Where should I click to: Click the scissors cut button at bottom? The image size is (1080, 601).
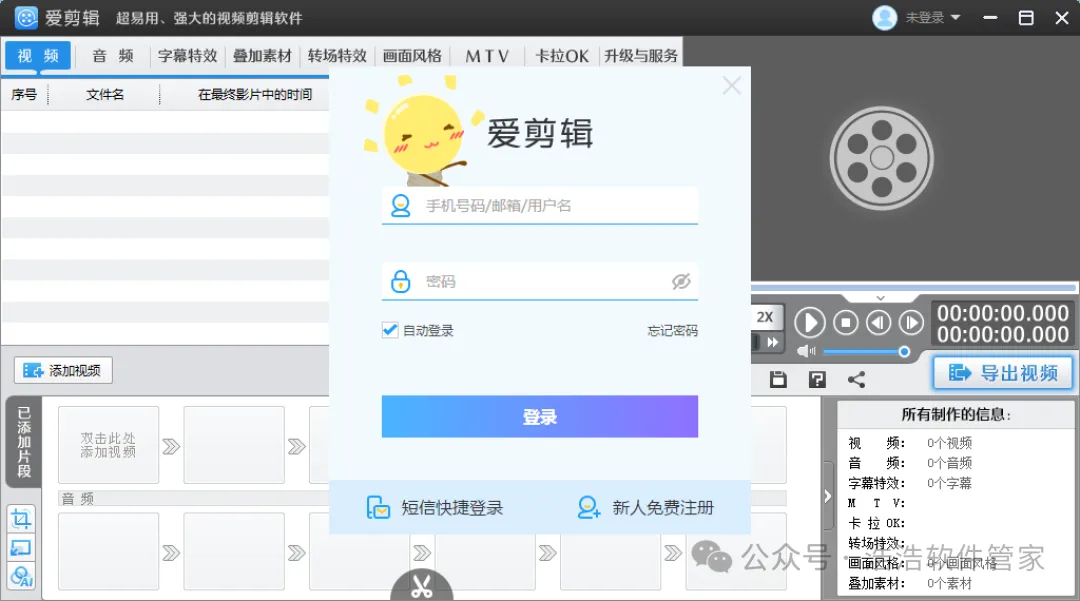tap(422, 586)
